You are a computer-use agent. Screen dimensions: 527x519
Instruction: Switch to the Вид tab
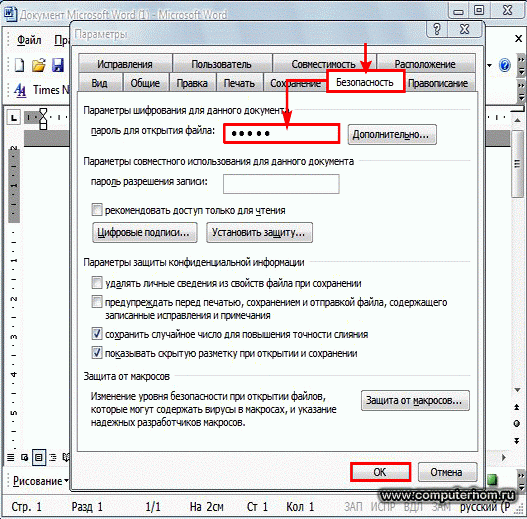click(x=99, y=83)
